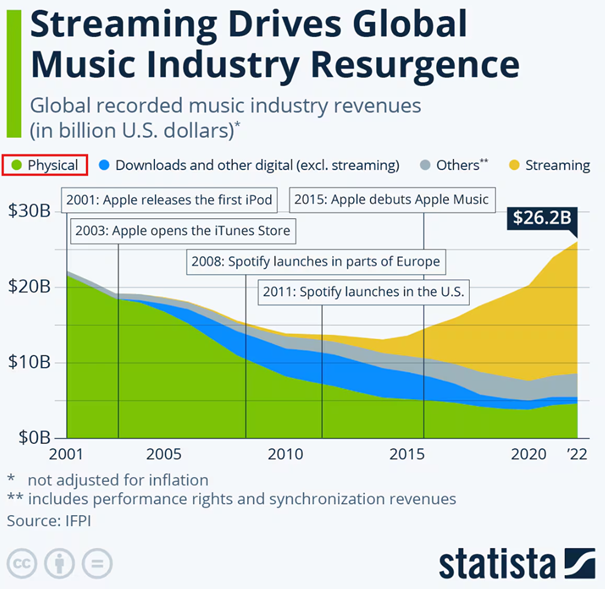Click the attribution person icon
Screen dimensions: 605x589
click(x=58, y=561)
